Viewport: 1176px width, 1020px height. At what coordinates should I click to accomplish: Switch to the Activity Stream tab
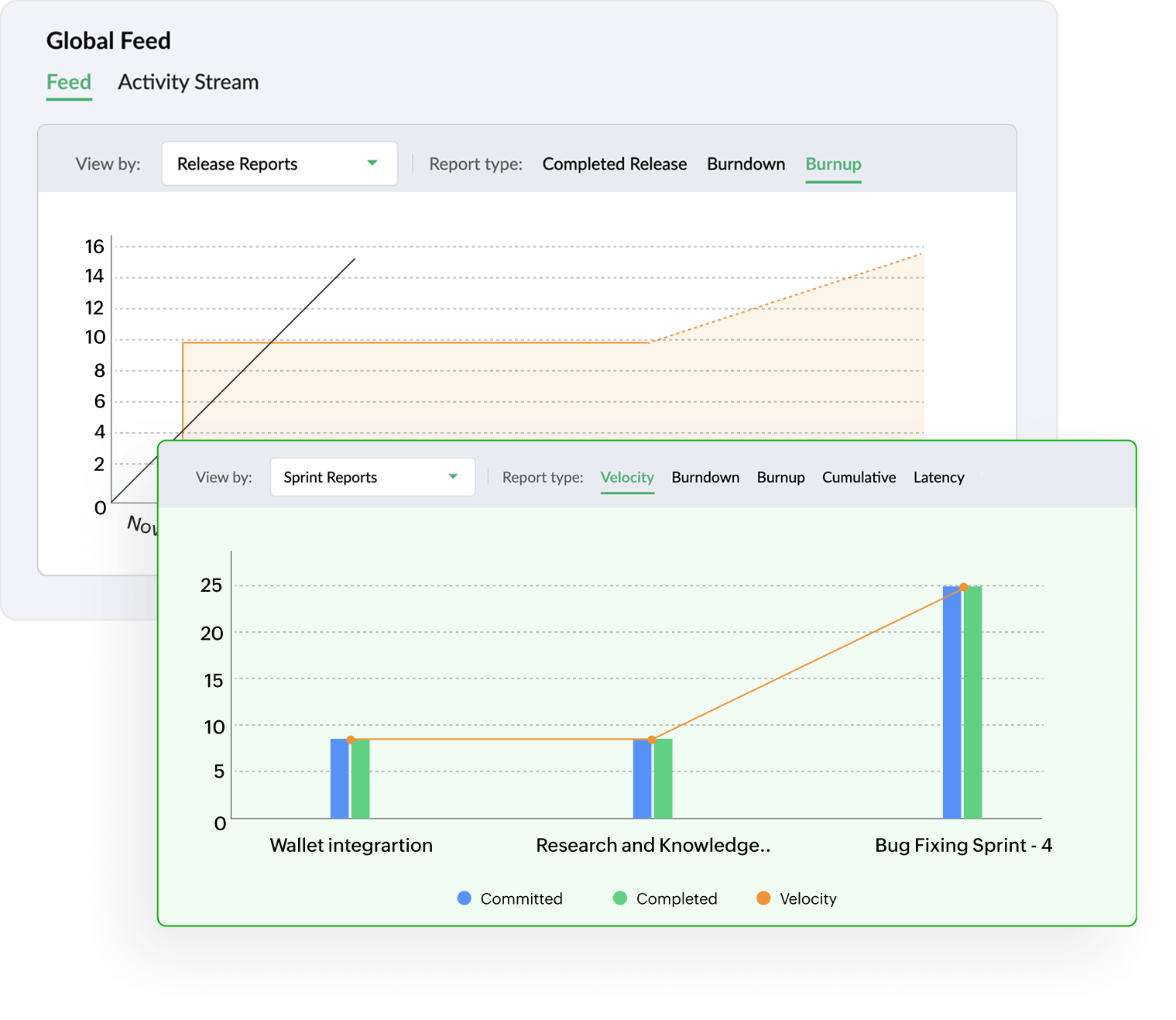click(187, 82)
